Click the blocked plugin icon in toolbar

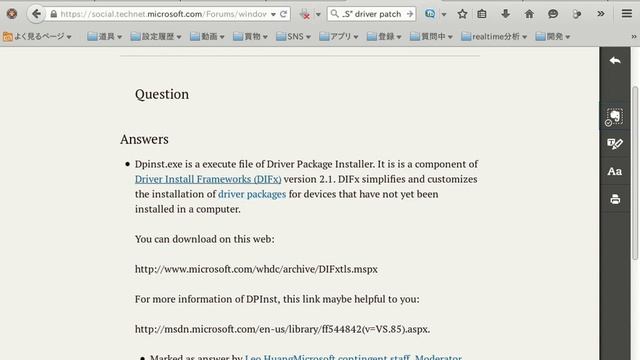[x=304, y=14]
